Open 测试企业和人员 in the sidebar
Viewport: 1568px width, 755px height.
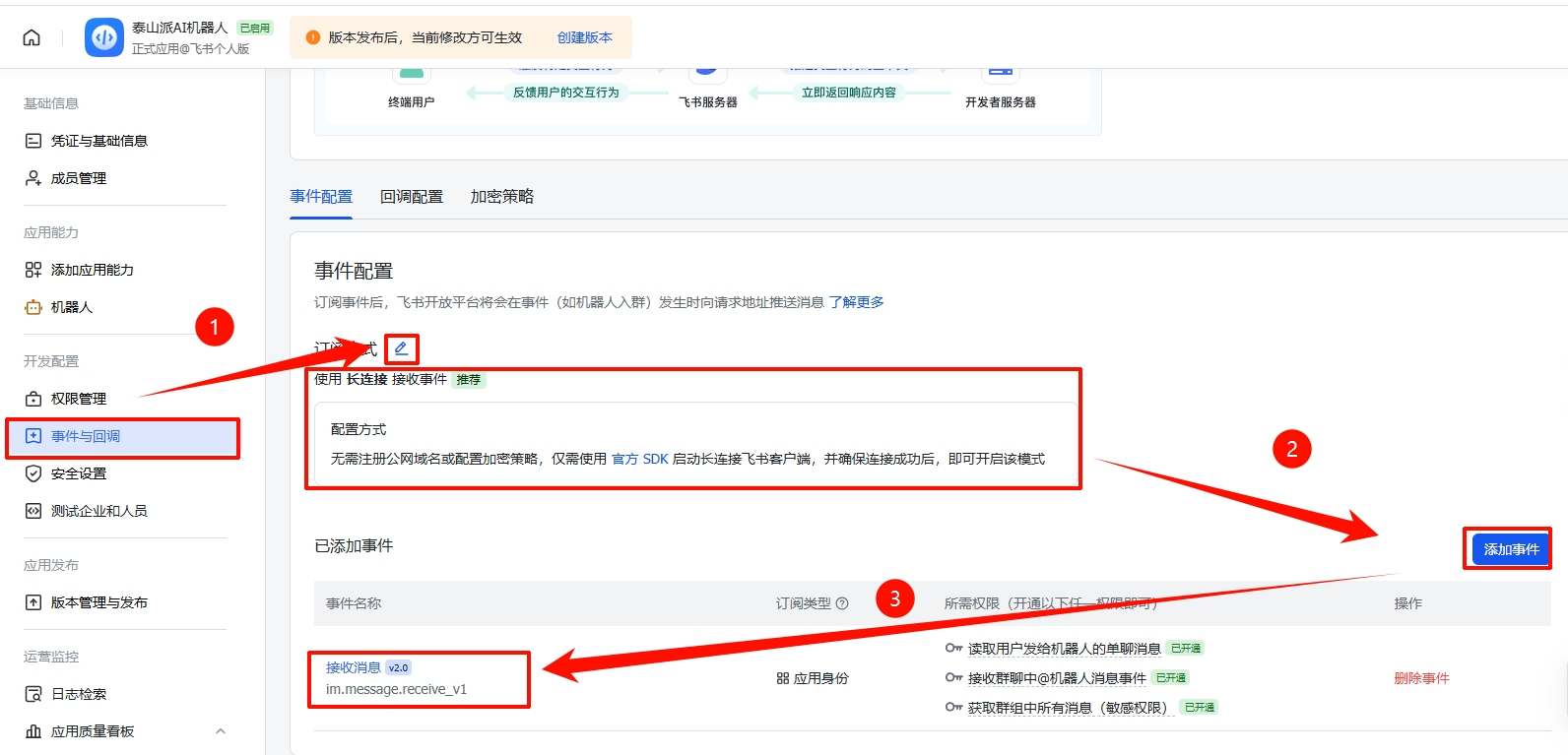[99, 511]
